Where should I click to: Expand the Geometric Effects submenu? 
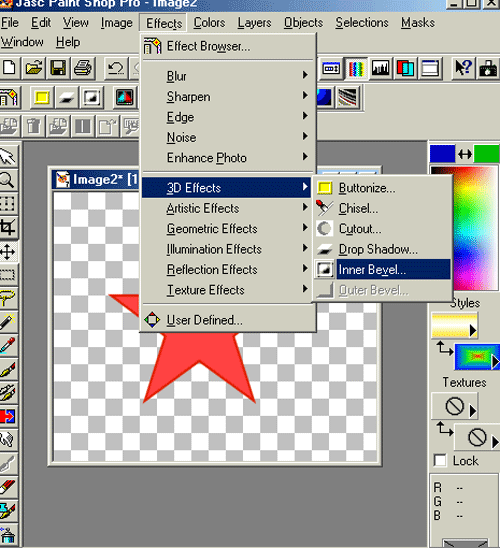click(227, 229)
